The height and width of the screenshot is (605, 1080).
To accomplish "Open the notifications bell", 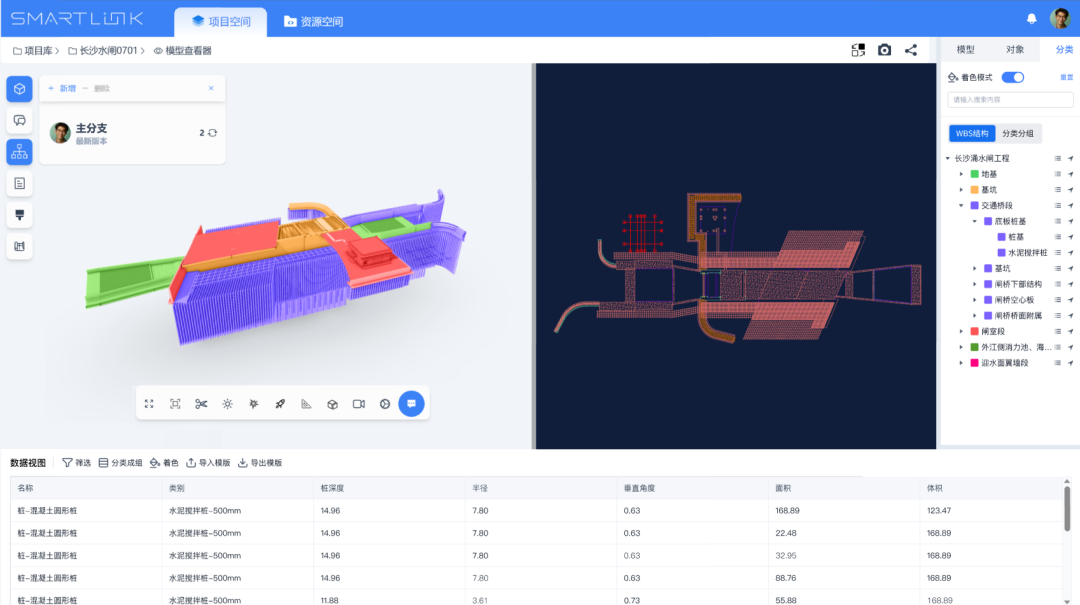I will 1031,19.
